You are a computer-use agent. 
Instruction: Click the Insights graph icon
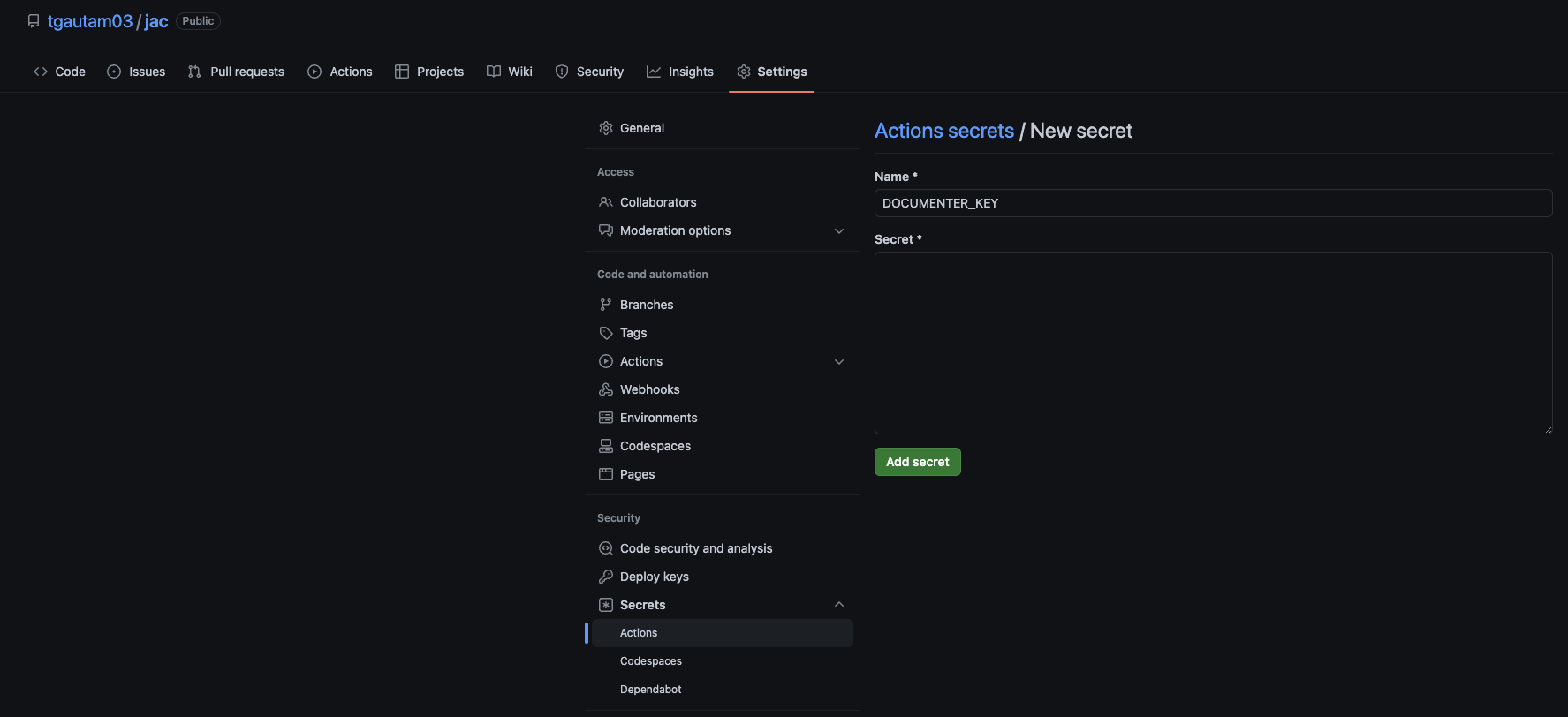(654, 72)
